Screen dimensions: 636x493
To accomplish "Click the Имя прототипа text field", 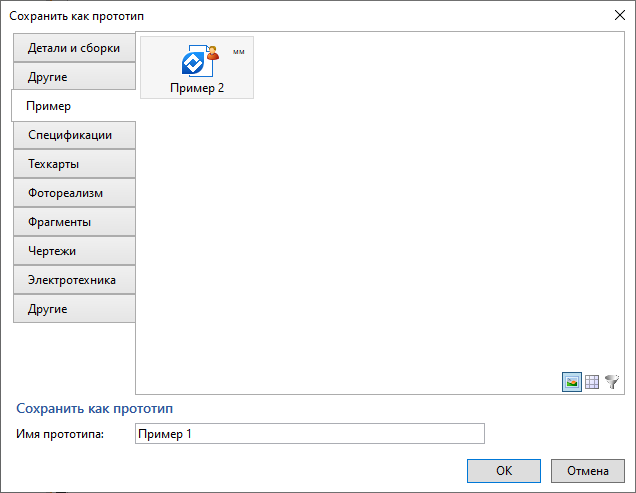I will [309, 433].
